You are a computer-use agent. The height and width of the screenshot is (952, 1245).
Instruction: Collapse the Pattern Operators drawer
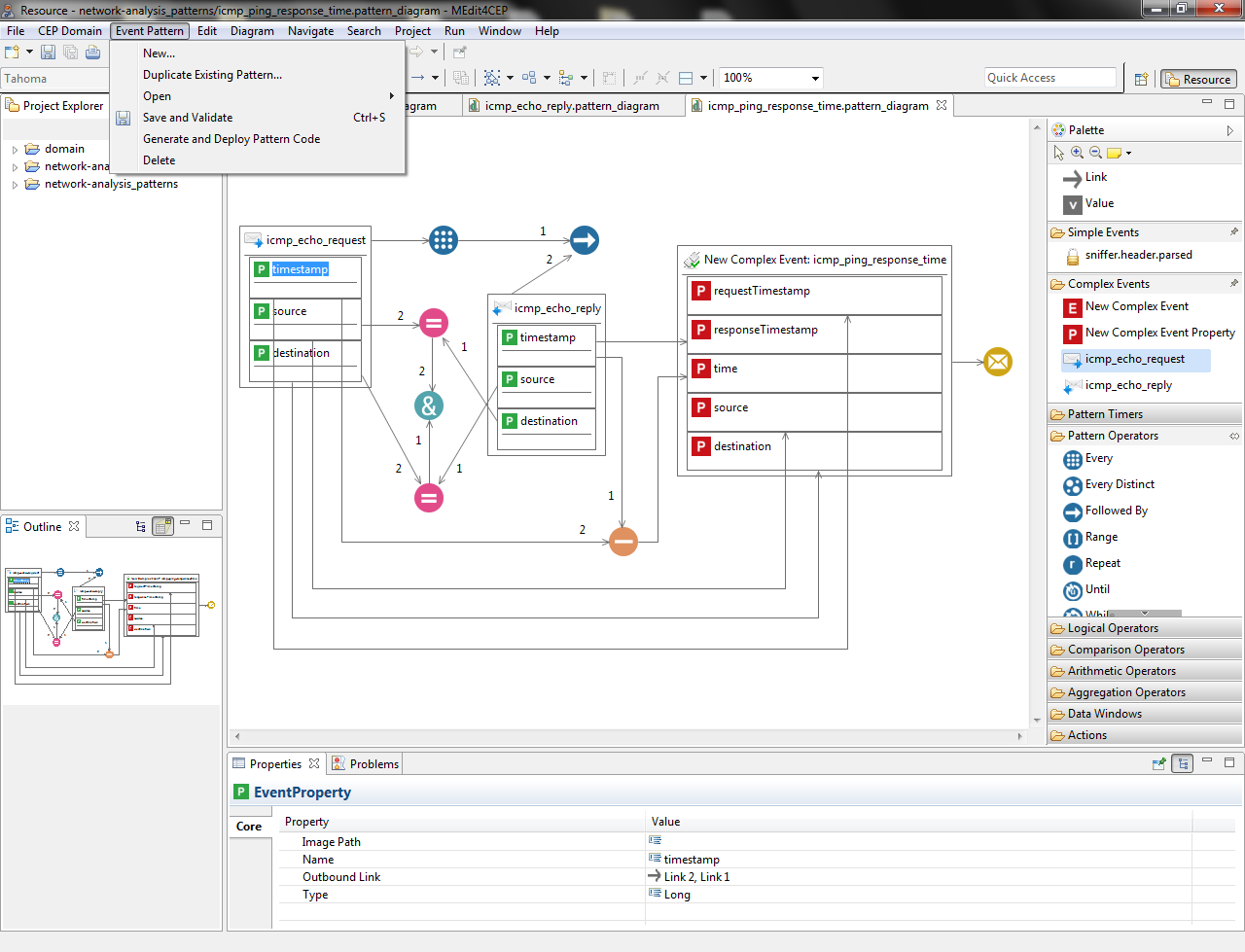[1145, 436]
